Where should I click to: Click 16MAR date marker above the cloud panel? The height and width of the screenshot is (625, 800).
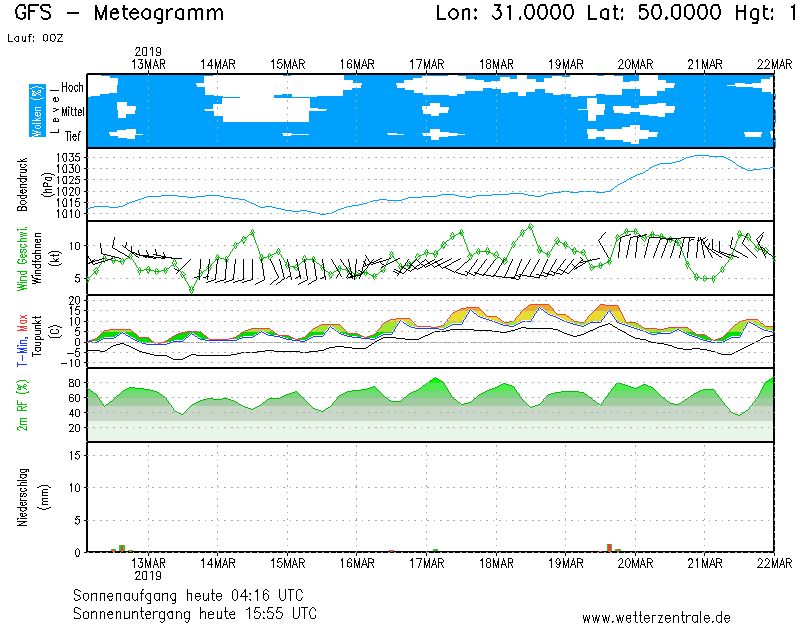(357, 64)
